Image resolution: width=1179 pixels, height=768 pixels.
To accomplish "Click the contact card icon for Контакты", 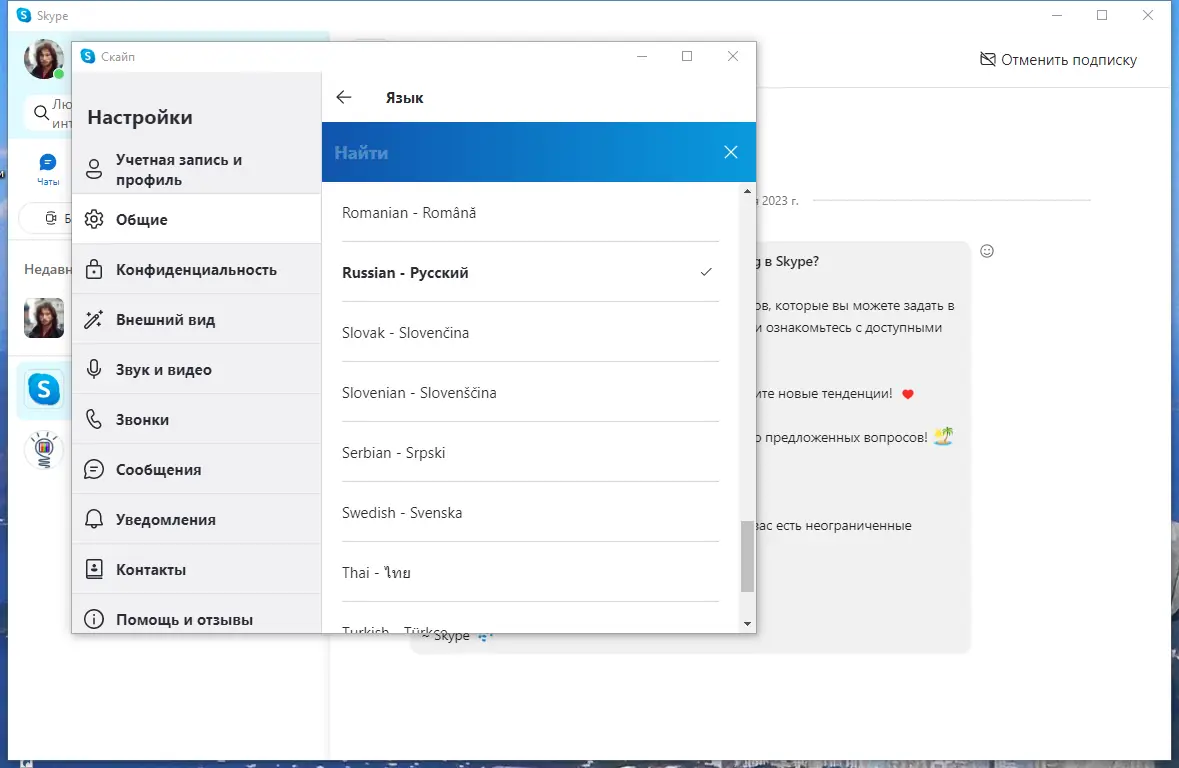I will coord(94,569).
